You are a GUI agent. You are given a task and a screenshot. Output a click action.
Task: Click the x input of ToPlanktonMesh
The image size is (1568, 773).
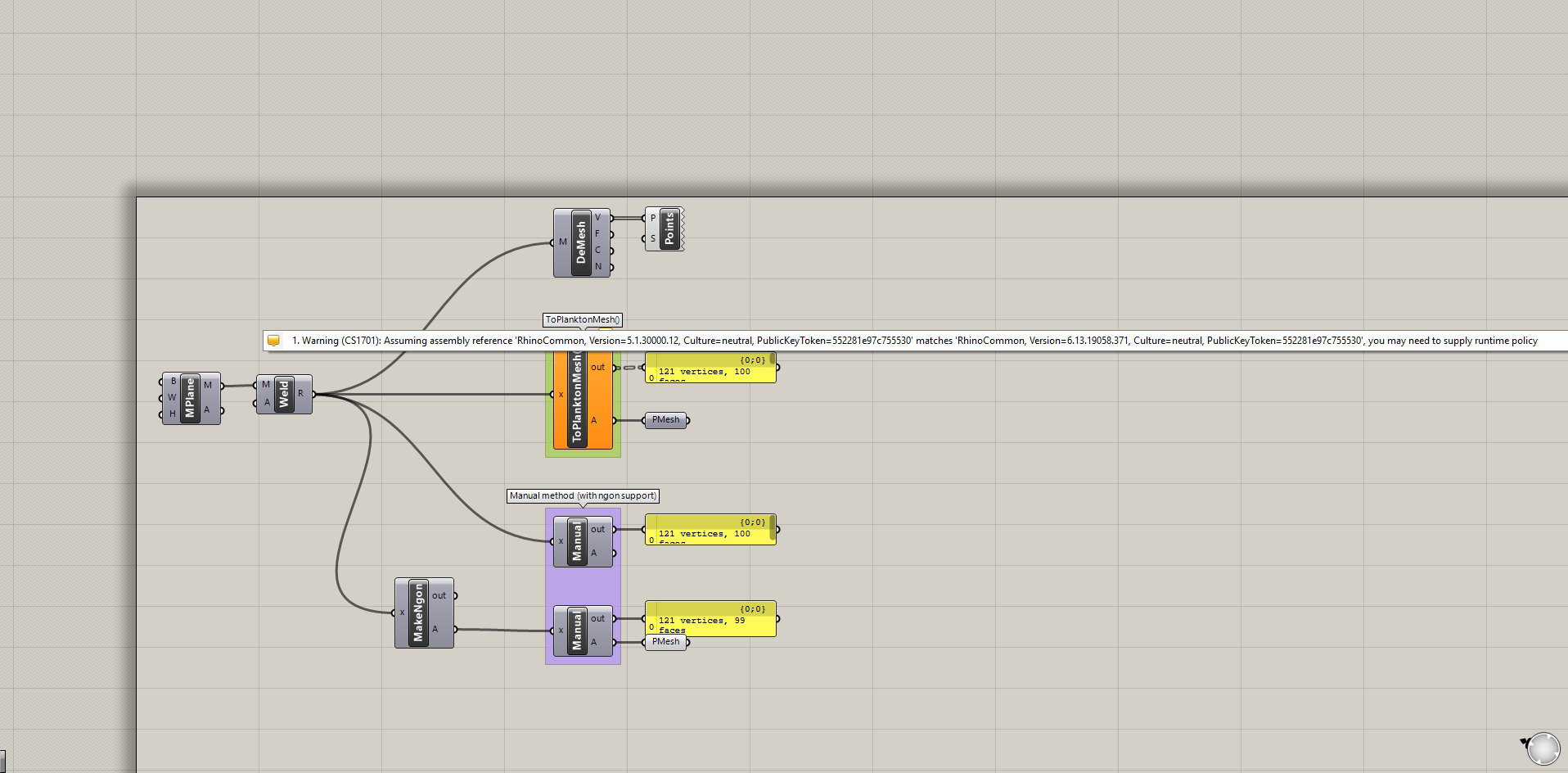[561, 395]
